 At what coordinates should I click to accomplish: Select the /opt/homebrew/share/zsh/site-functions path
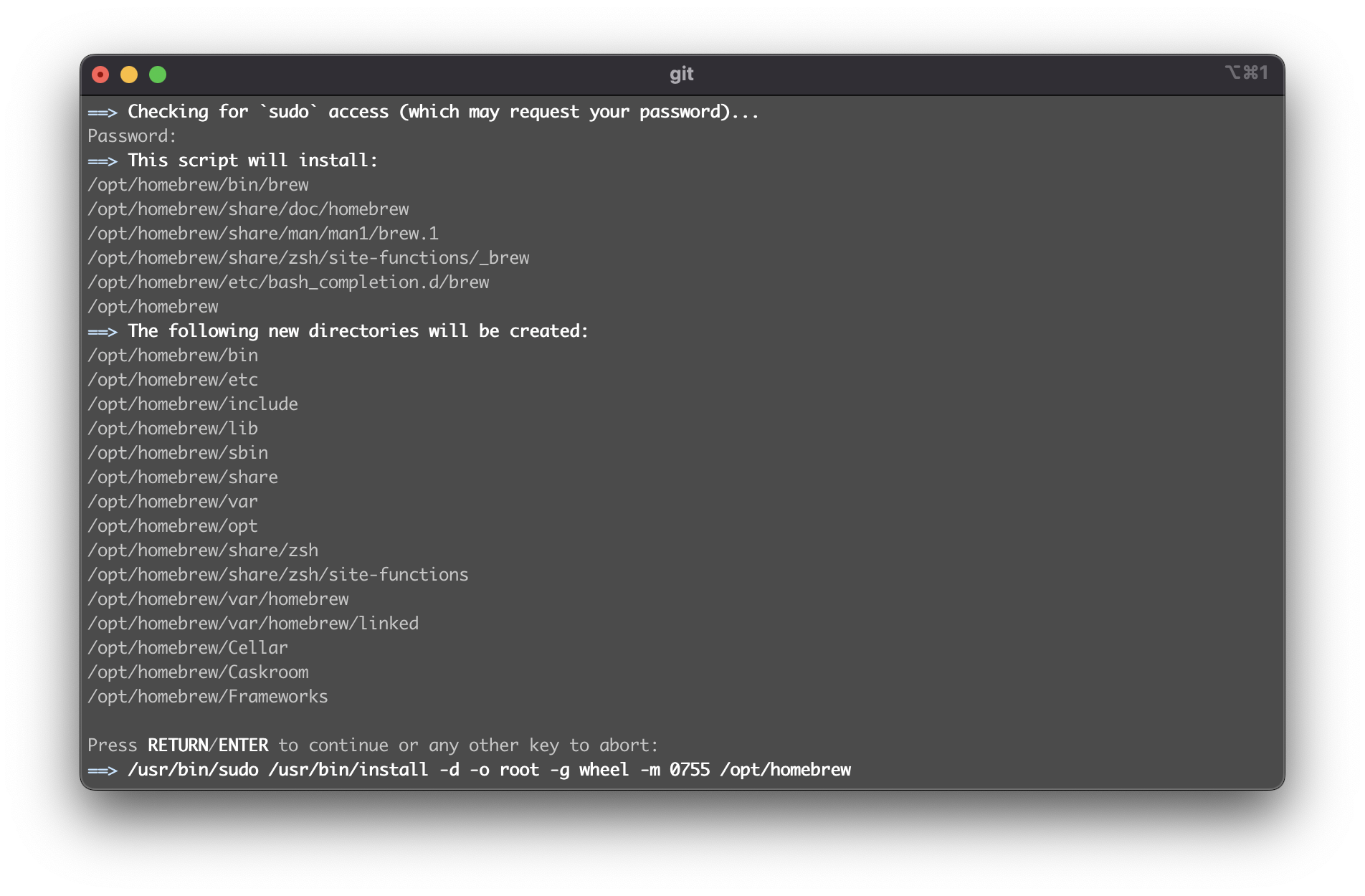(x=278, y=574)
